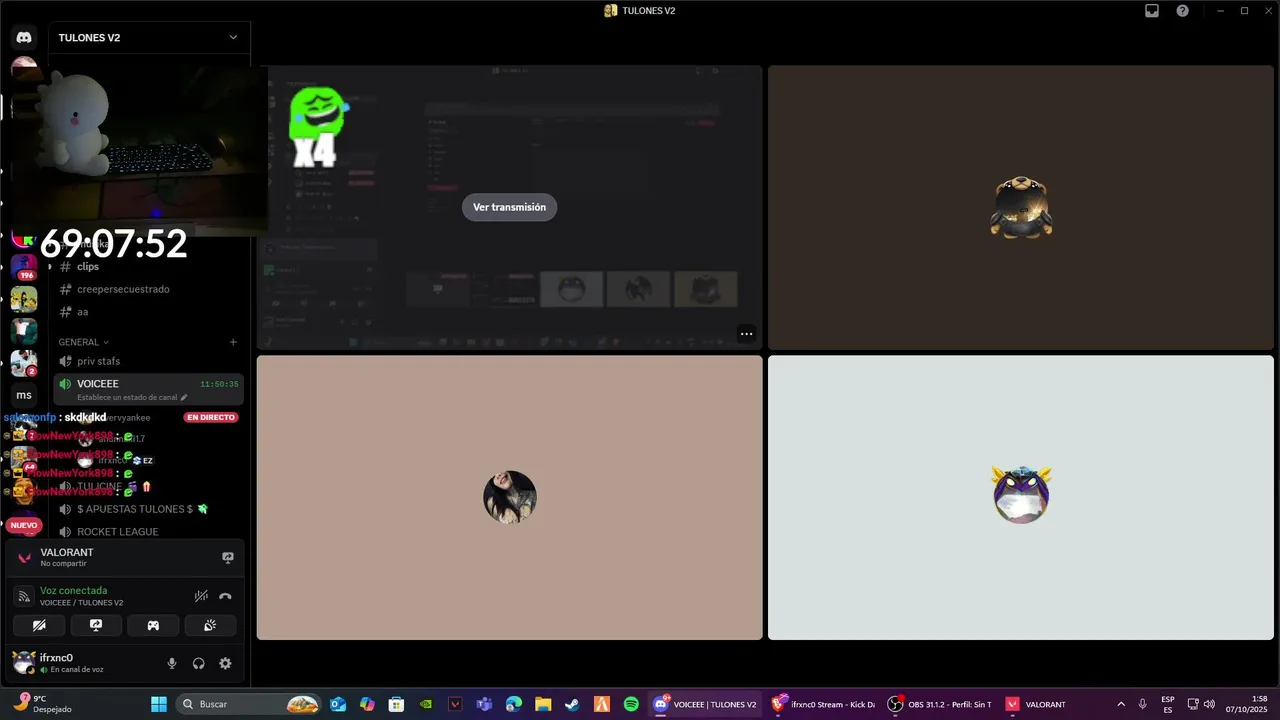Open Microsoft Store from taskbar
This screenshot has width=1280, height=720.
pos(396,704)
